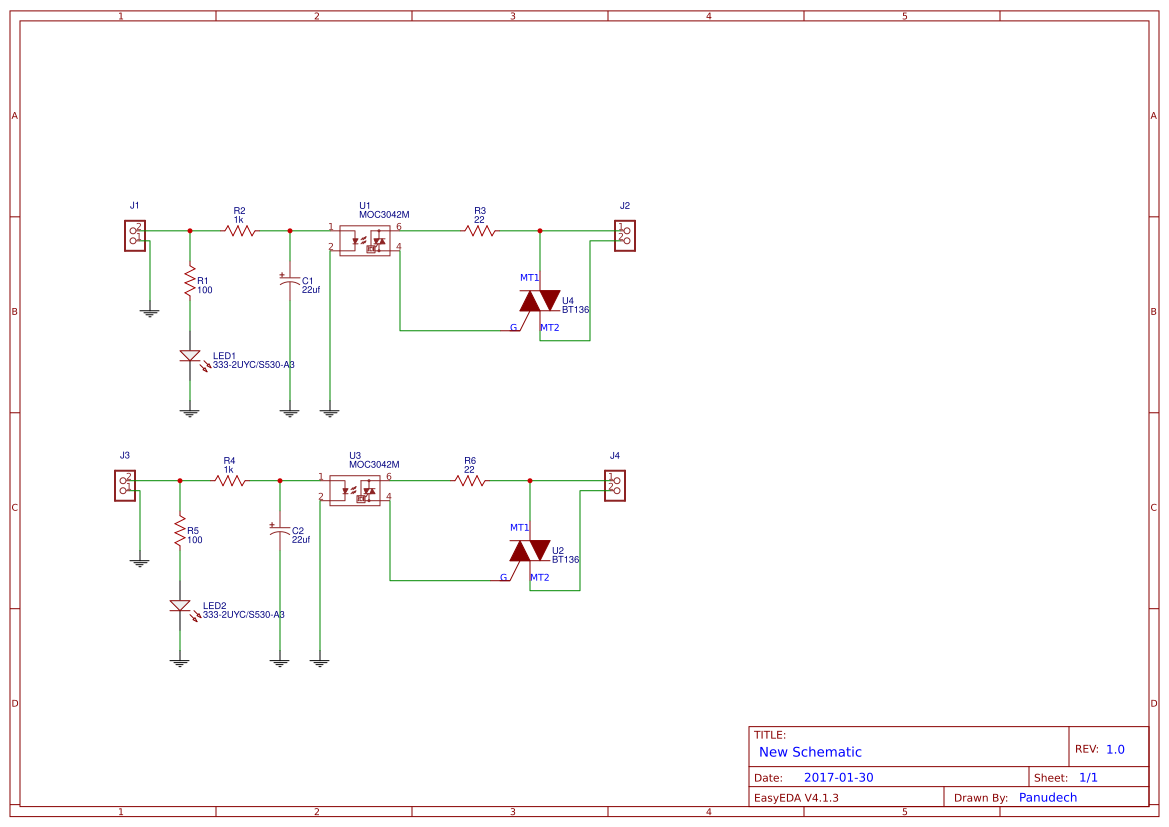Select the LED1 diode symbol
Screen dimensions: 1169x827
click(x=190, y=356)
